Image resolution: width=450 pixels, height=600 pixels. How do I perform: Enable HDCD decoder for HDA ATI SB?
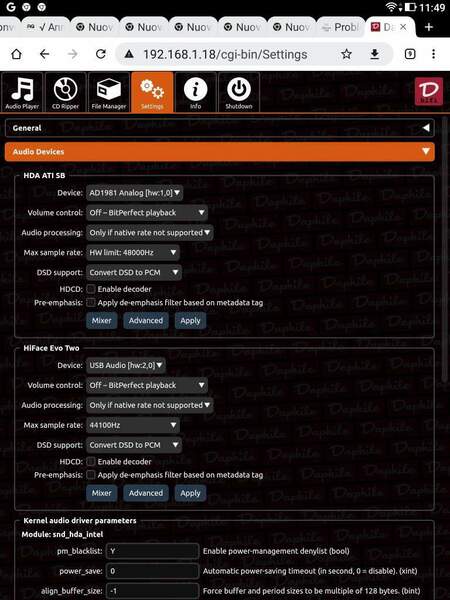91,289
